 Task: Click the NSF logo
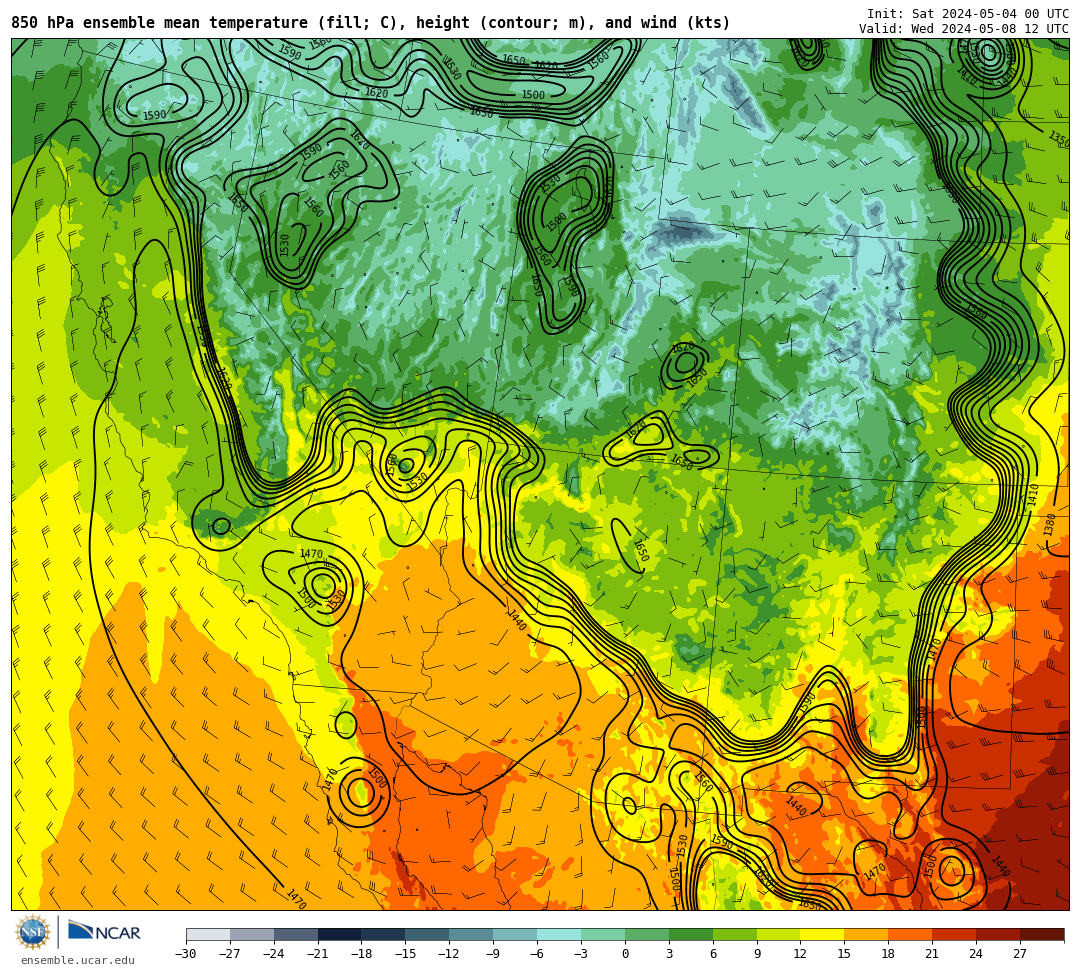32,933
